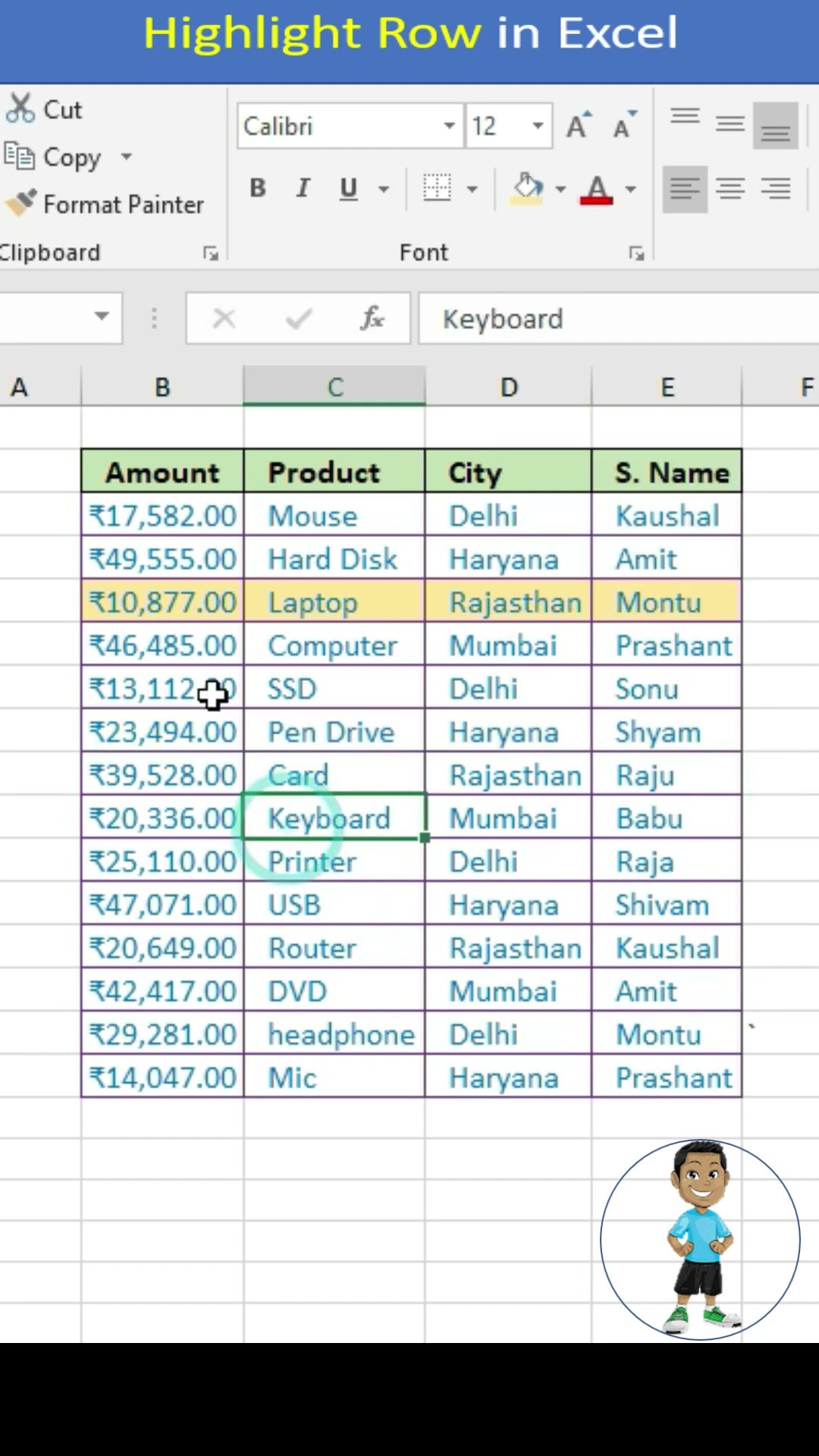Click the Borders icon

point(437,188)
